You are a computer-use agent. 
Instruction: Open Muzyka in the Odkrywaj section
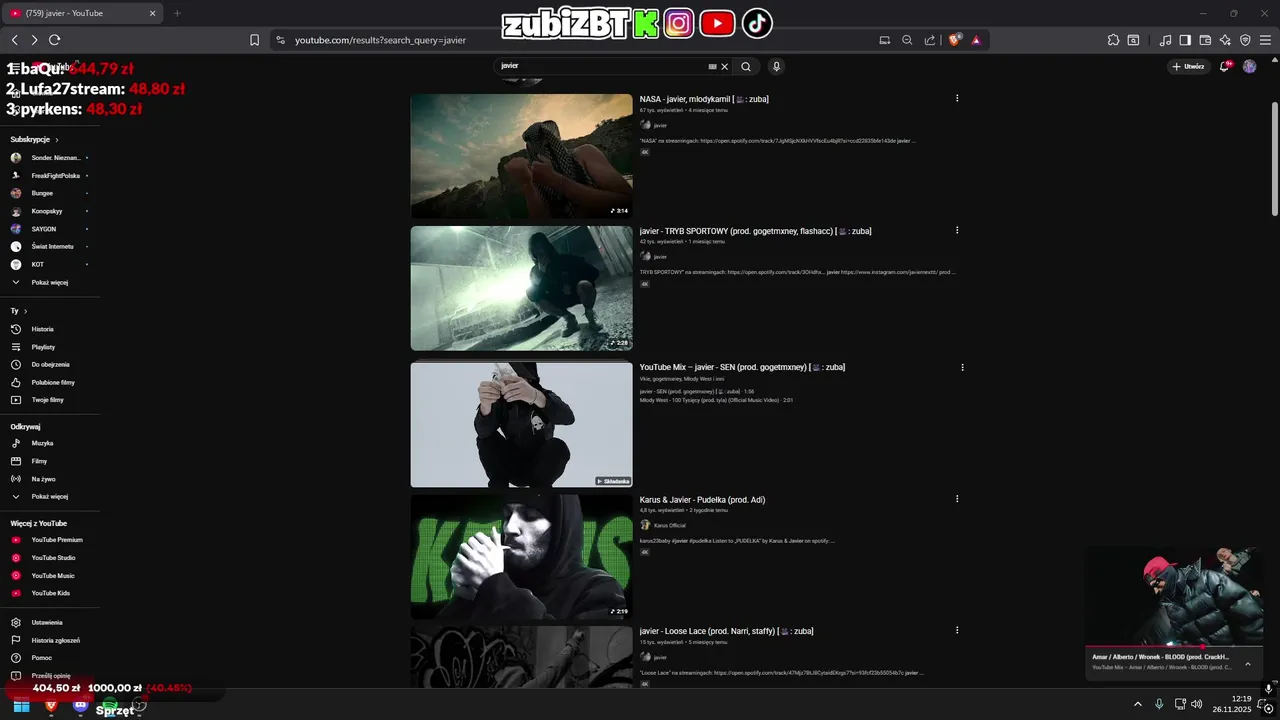(42, 443)
